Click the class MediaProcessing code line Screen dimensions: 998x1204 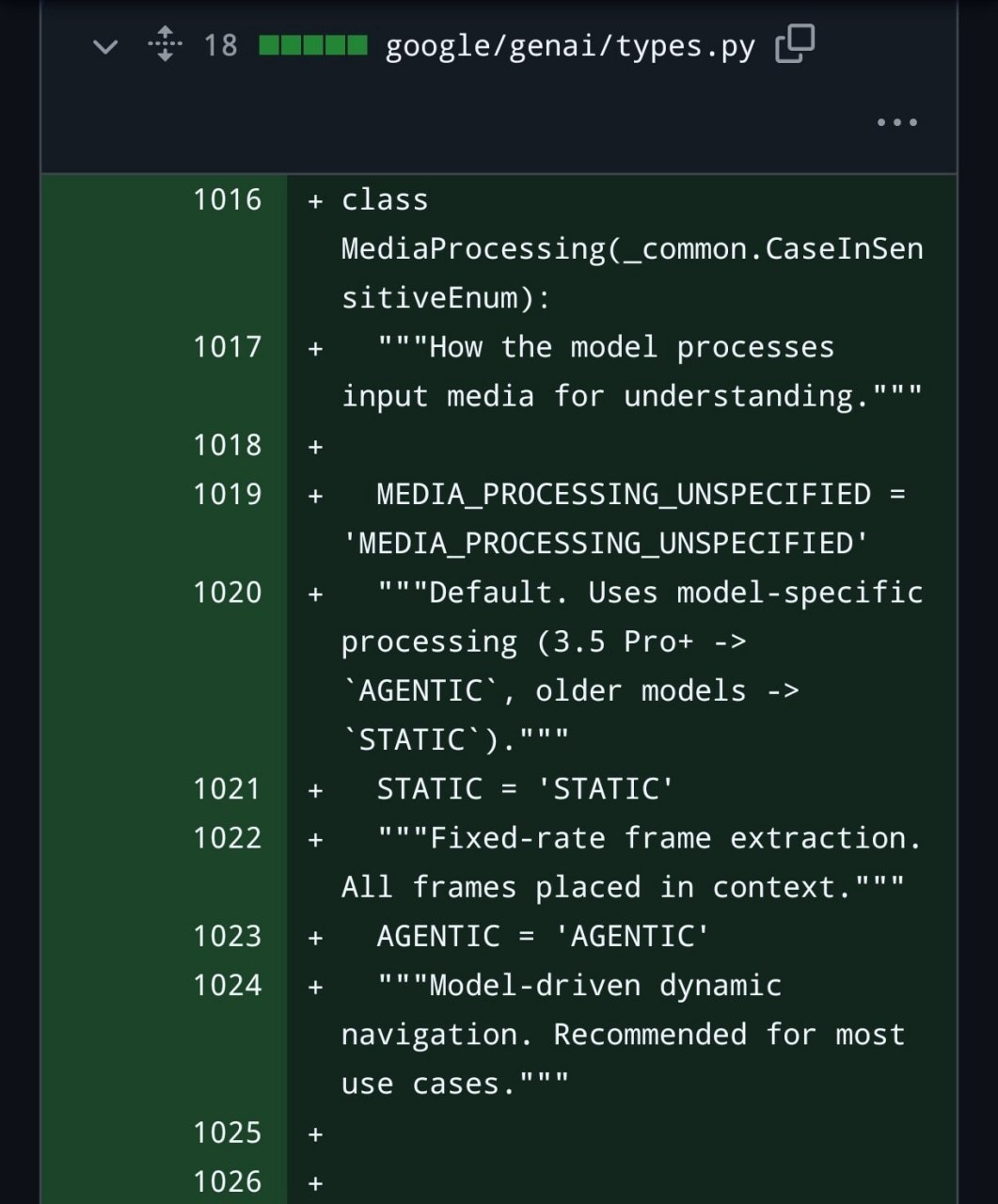click(632, 248)
